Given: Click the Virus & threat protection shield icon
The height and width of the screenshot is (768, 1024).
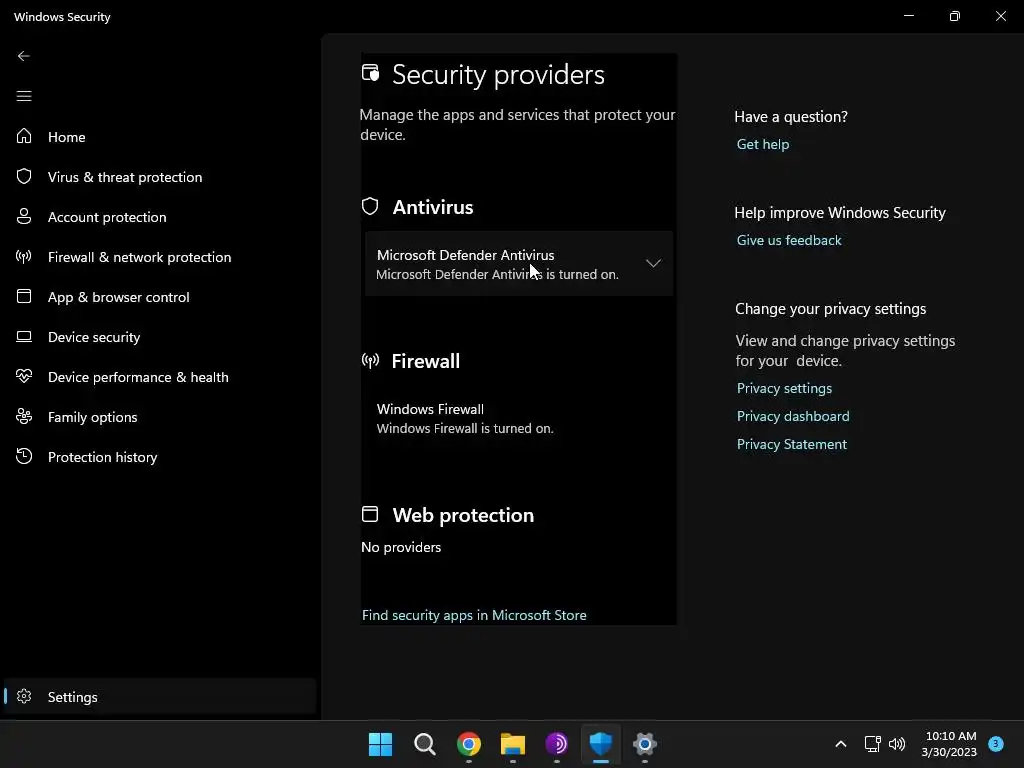Looking at the screenshot, I should (24, 176).
